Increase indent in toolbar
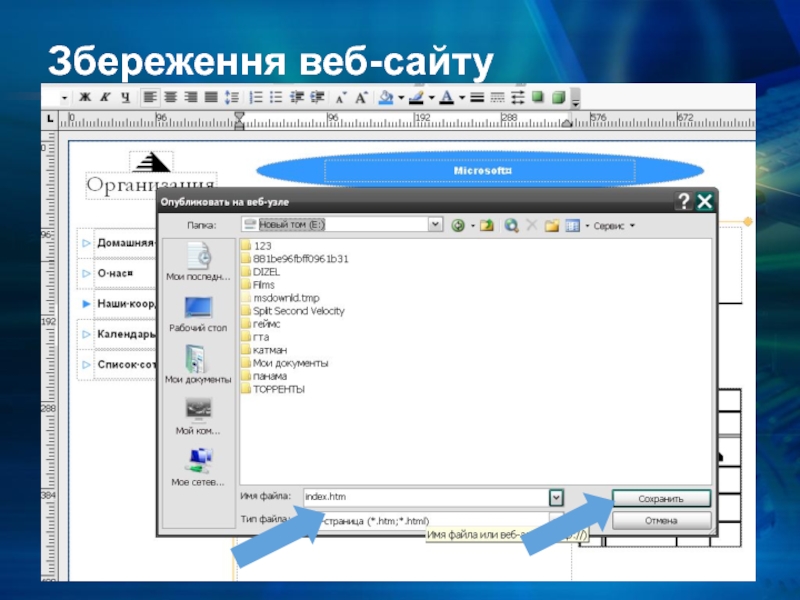Viewport: 800px width, 600px height. tap(317, 97)
